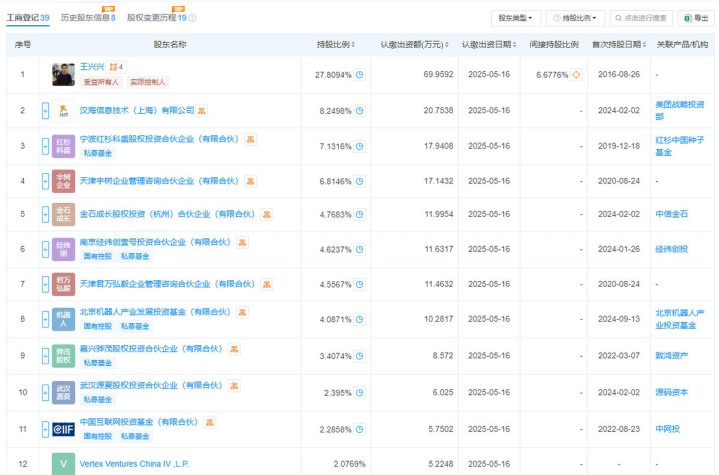Image resolution: width=719 pixels, height=475 pixels.
Task: Click equity structure icon after 天津宇树
Action: coord(250,181)
